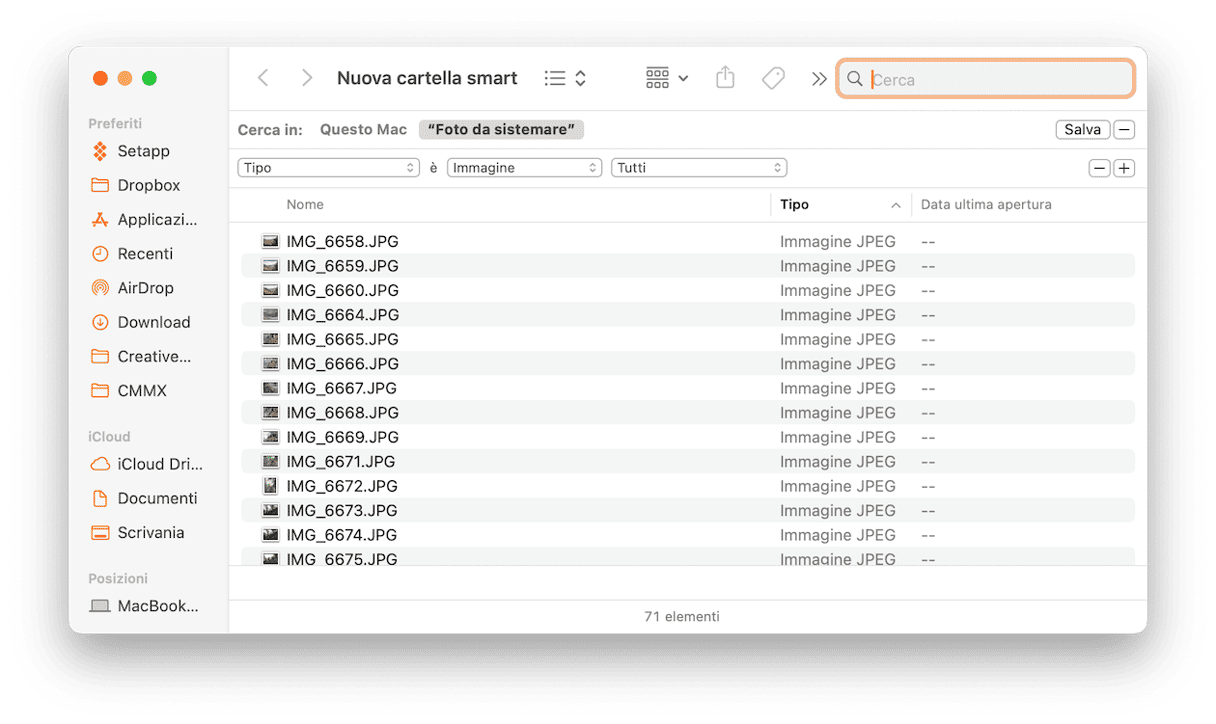Click the Share toolbar icon
The width and height of the screenshot is (1216, 724).
point(726,78)
